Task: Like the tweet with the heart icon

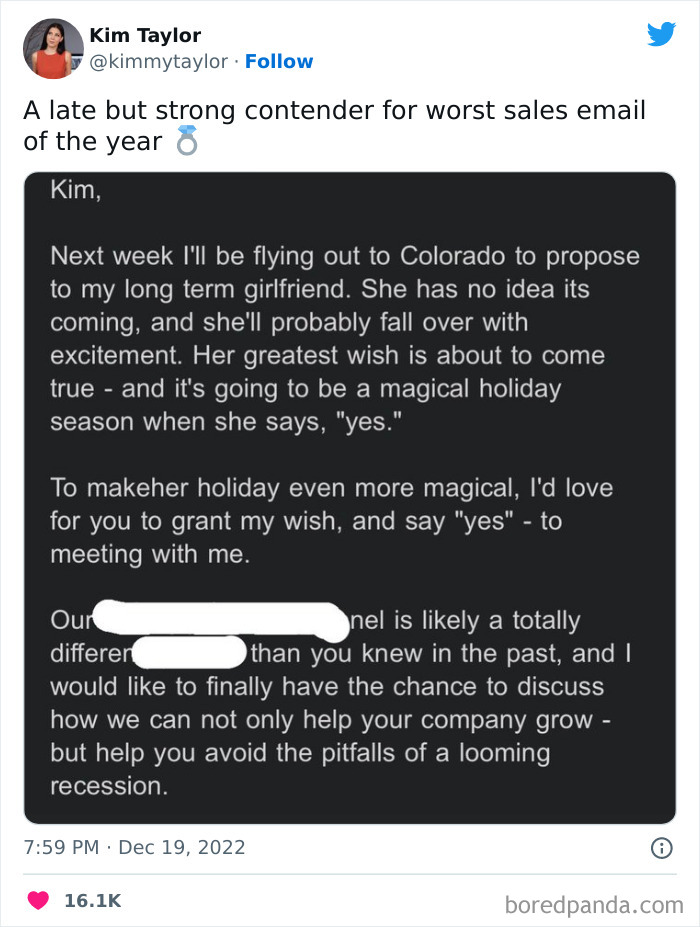Action: pyautogui.click(x=38, y=901)
